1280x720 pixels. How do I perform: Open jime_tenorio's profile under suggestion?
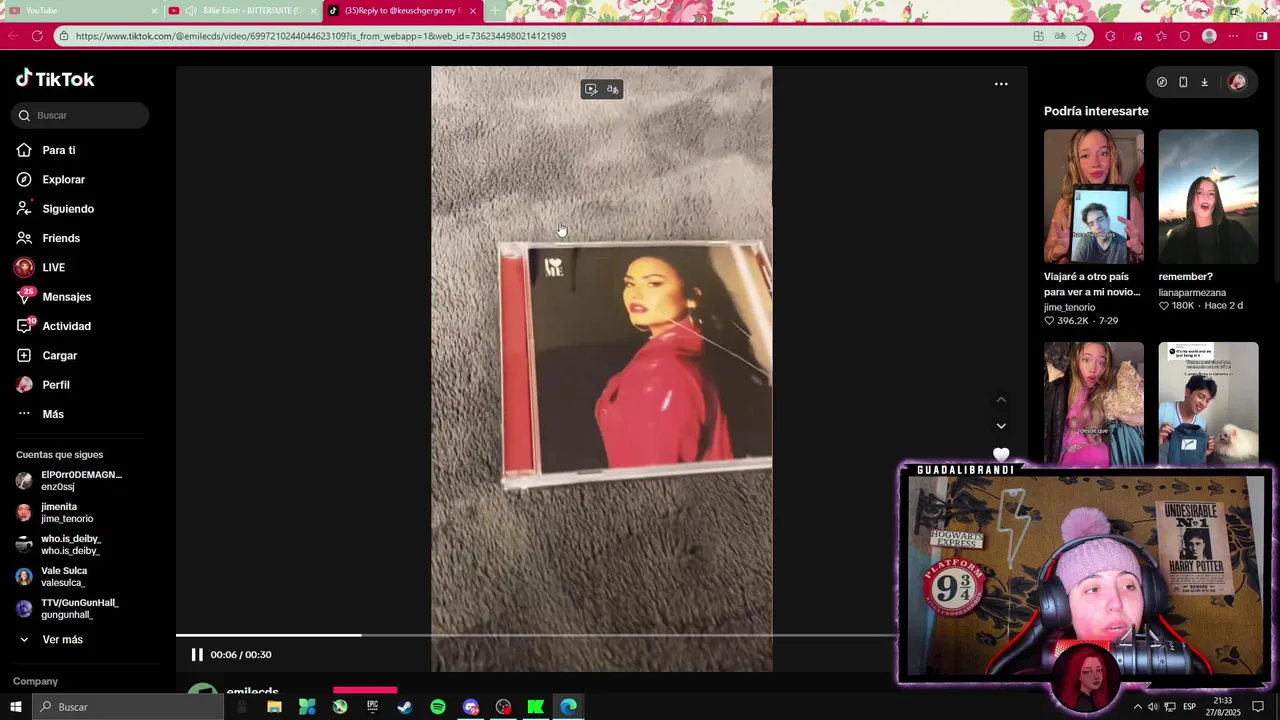[x=1070, y=307]
